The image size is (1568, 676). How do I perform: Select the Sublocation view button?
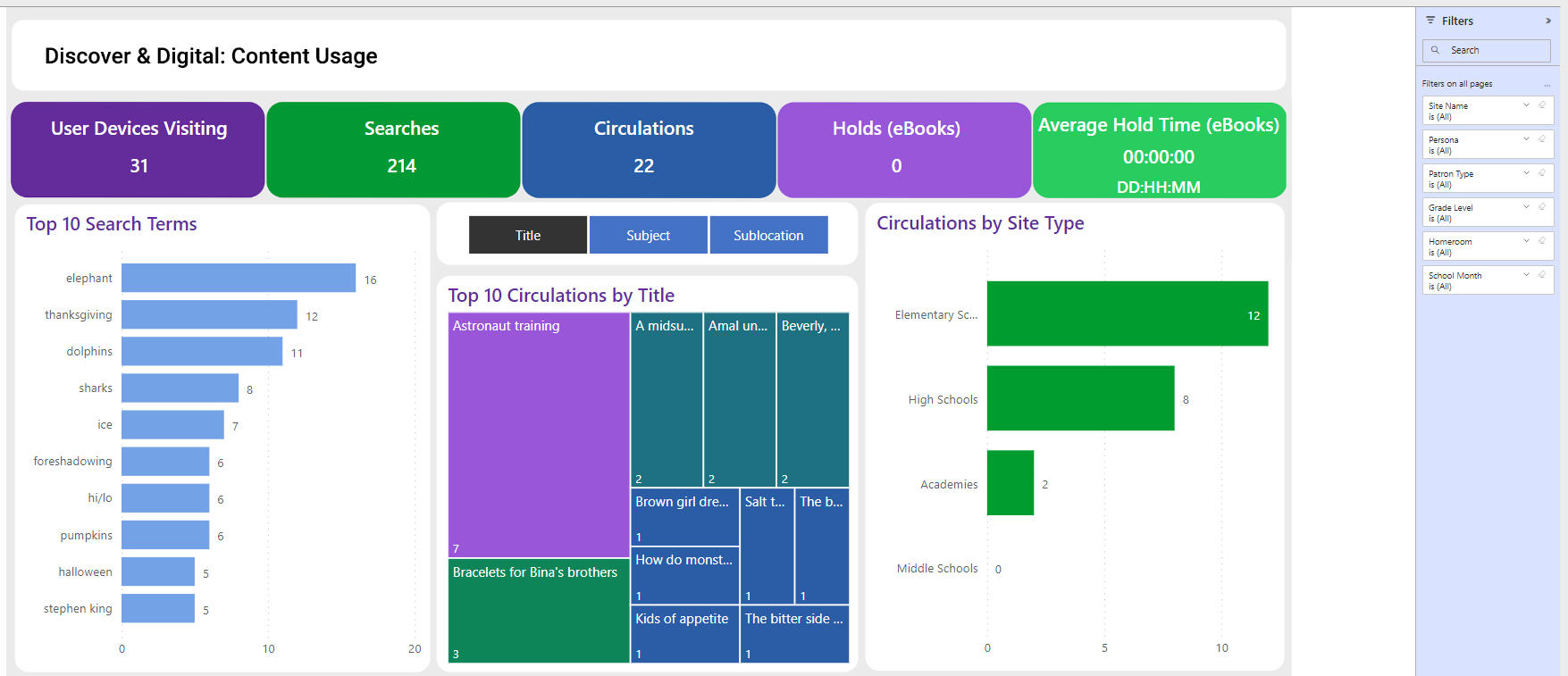768,236
